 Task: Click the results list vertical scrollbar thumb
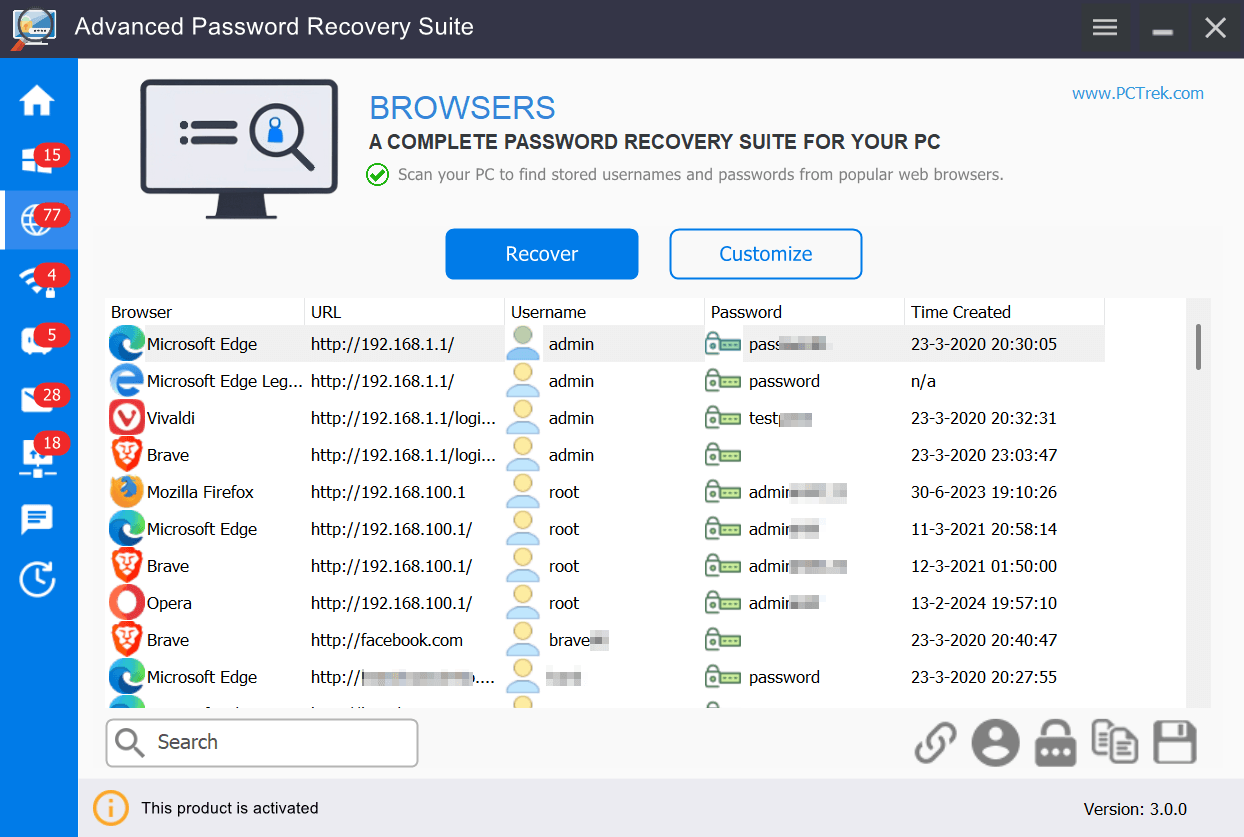pos(1198,347)
